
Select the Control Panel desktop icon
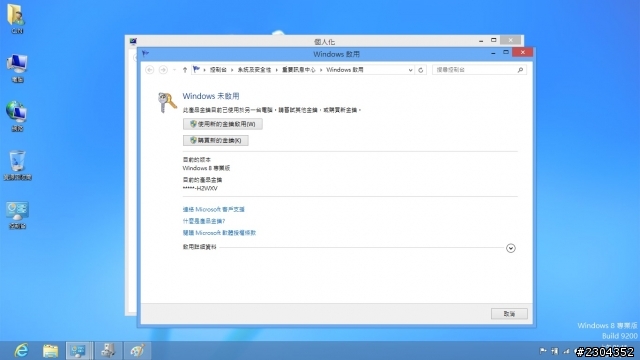click(x=17, y=214)
